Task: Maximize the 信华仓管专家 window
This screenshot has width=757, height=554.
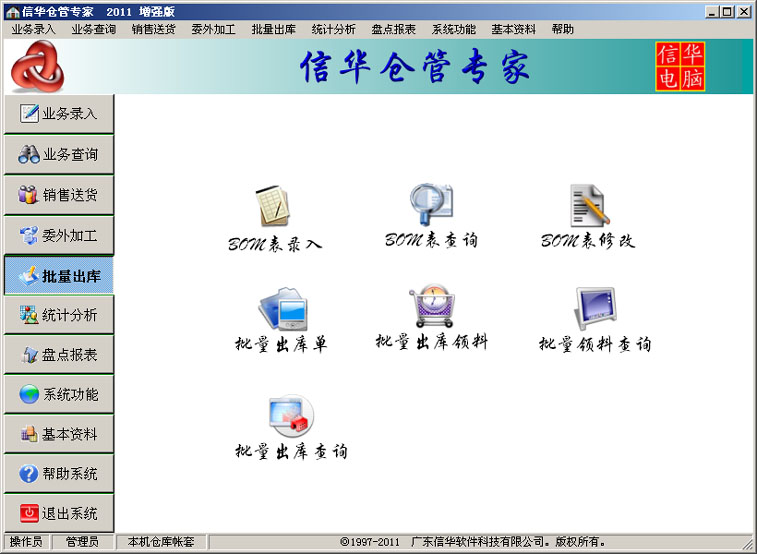Action: [727, 12]
